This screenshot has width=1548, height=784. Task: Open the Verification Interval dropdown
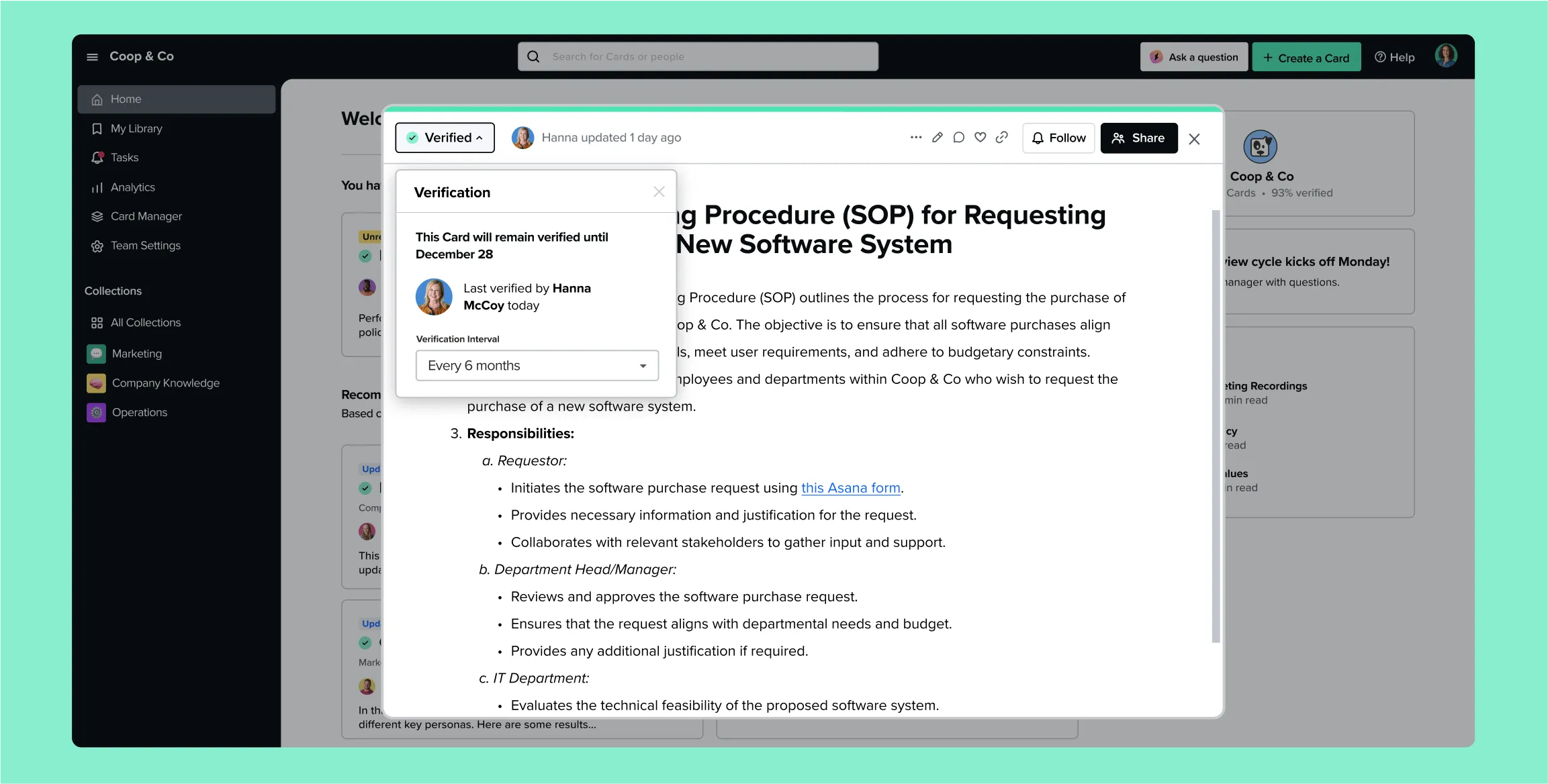(x=536, y=365)
